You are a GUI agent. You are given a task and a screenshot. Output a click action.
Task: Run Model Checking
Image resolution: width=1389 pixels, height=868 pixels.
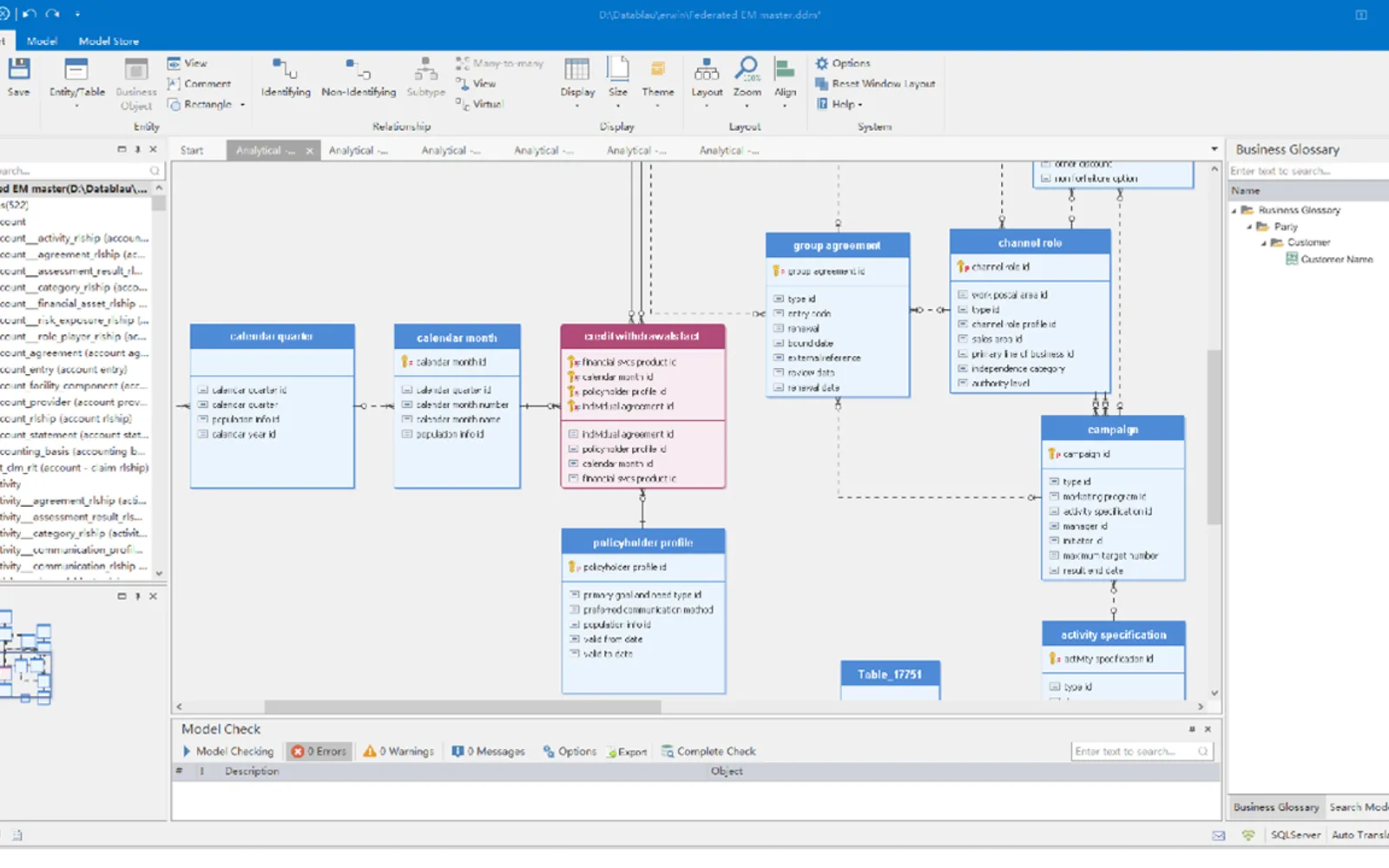[x=228, y=752]
